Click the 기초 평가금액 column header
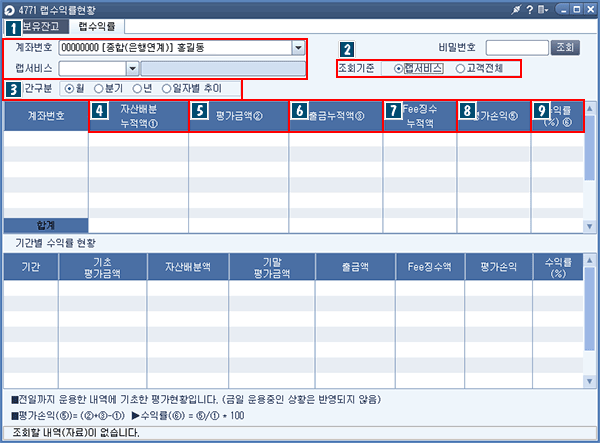Viewport: 600px width, 443px height. pos(103,267)
